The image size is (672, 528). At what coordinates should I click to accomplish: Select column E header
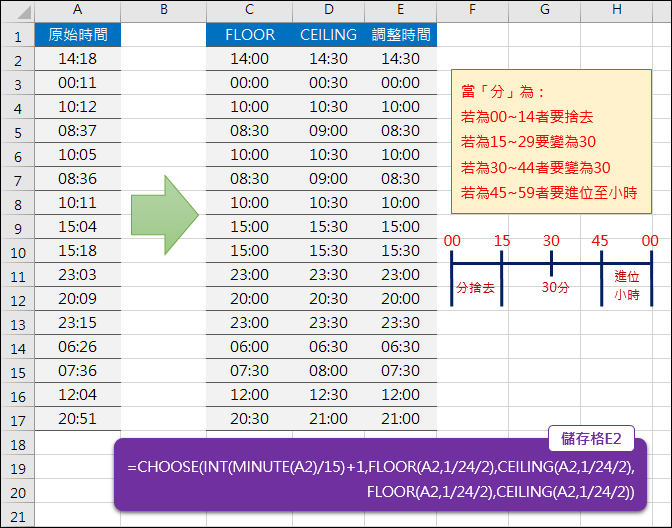(400, 10)
